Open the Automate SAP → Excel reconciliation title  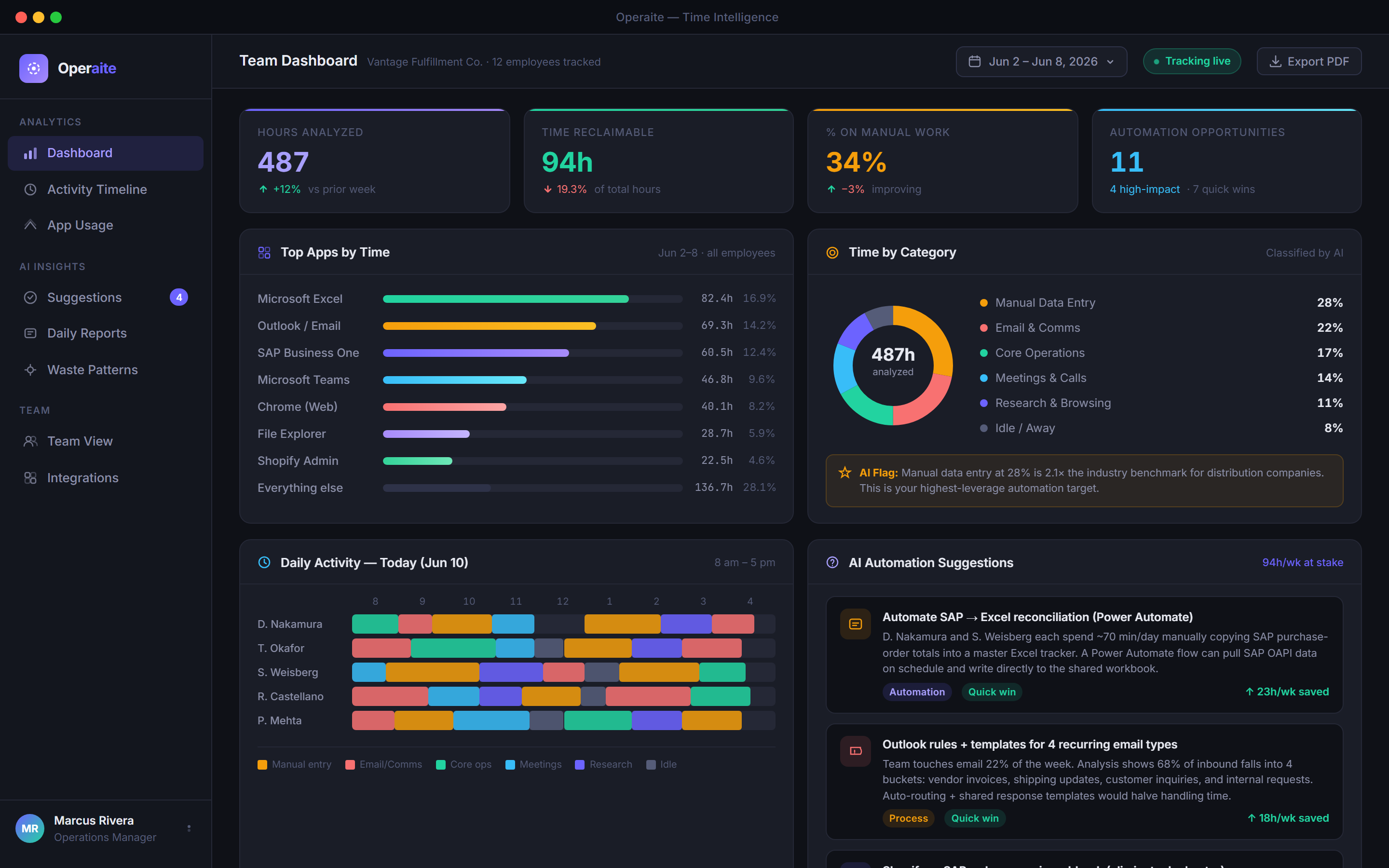(x=1037, y=617)
